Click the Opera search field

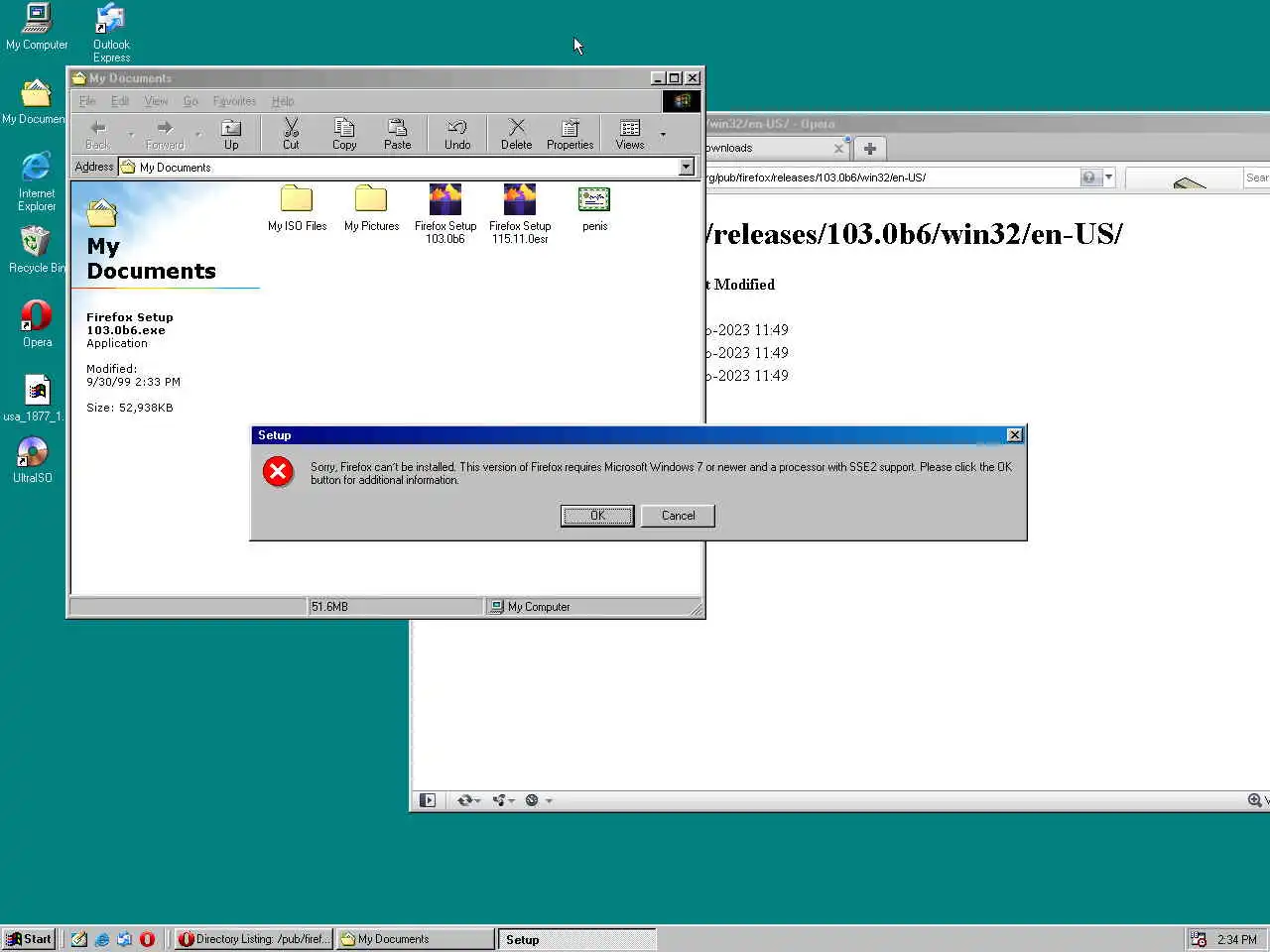tap(1256, 178)
